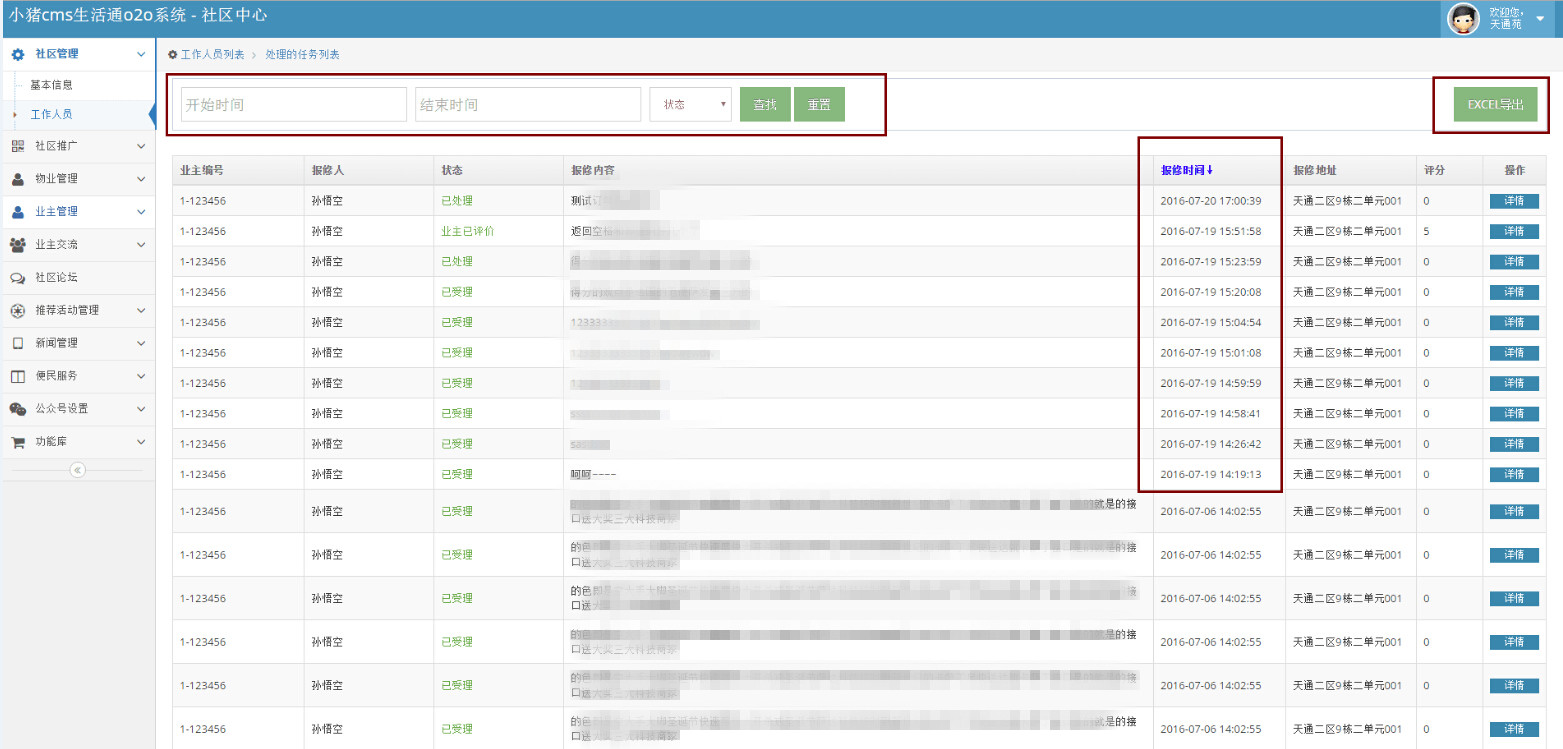Click the user avatar in top bar

point(1464,19)
